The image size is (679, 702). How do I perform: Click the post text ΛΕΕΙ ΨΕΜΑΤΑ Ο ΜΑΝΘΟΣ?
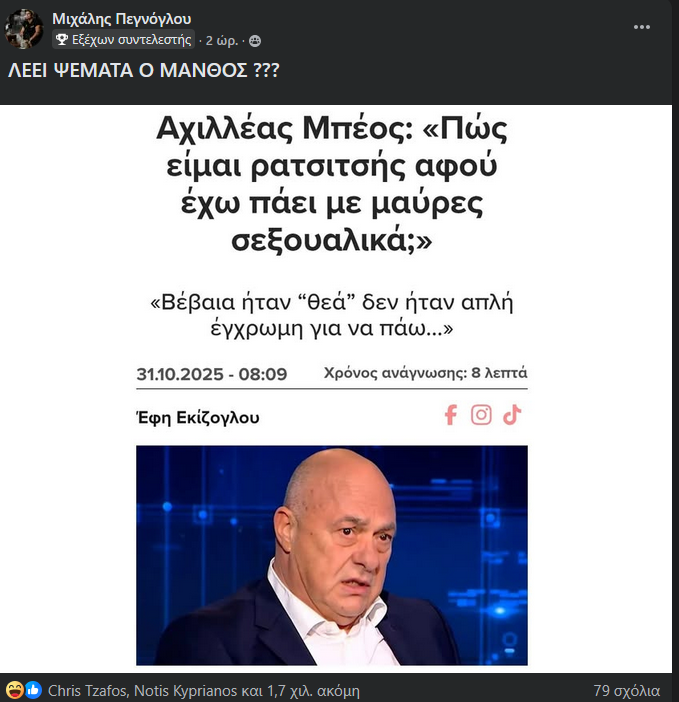tap(144, 70)
